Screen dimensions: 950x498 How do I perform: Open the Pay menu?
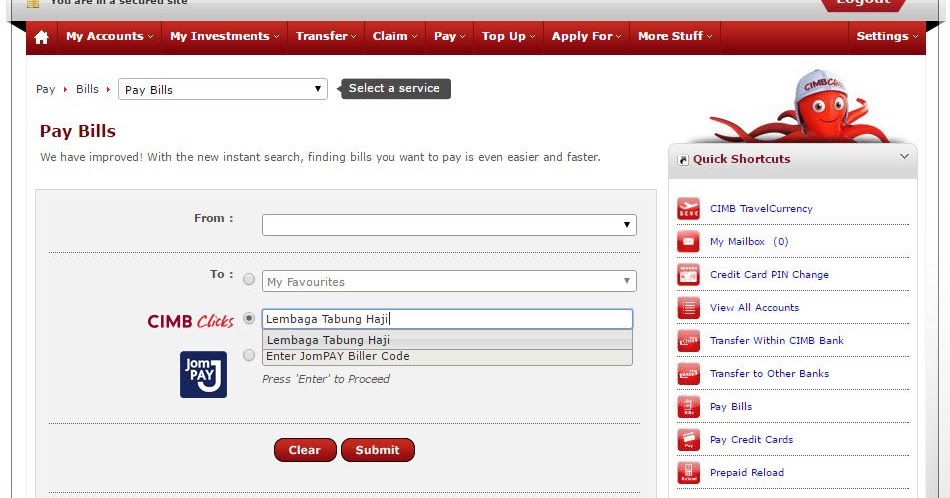pyautogui.click(x=450, y=36)
